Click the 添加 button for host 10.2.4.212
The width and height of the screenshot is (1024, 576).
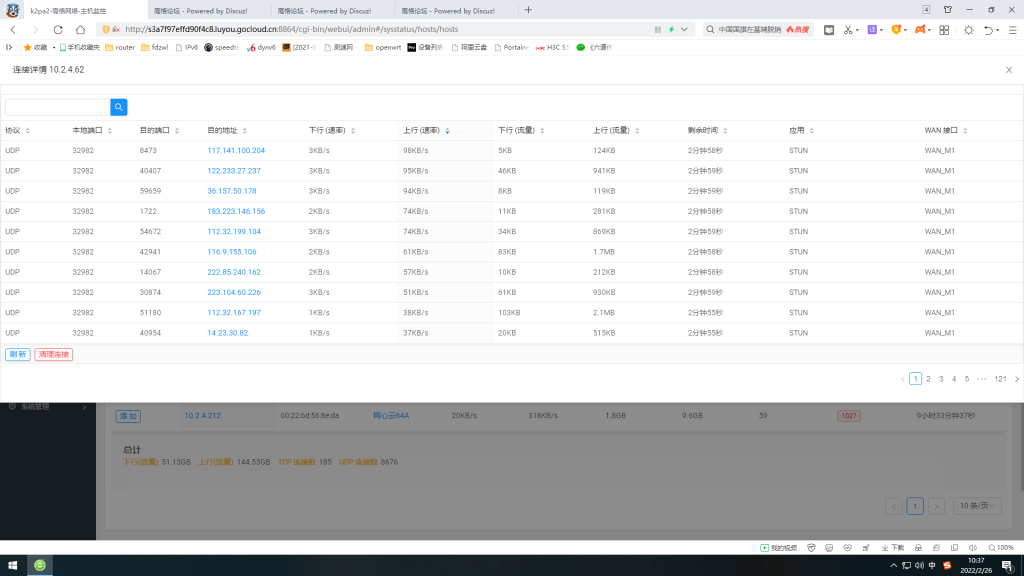[x=128, y=416]
